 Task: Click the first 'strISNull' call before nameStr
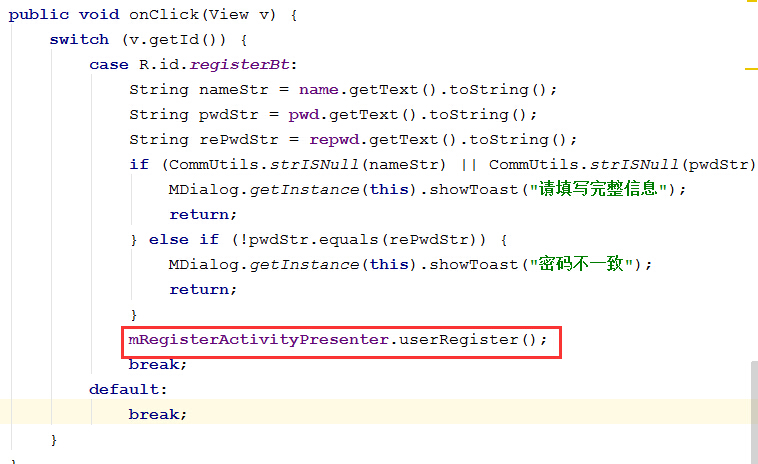click(314, 165)
